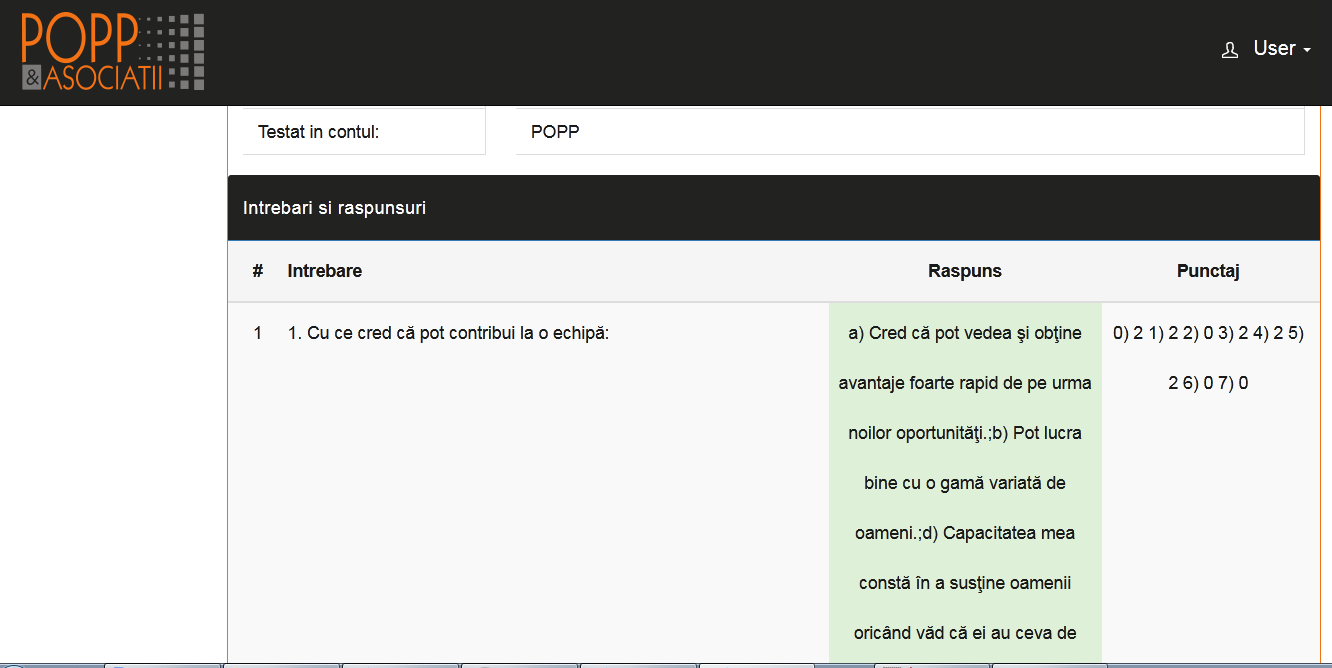Select the 'Intrebari si raspunsuri' panel header

click(334, 208)
